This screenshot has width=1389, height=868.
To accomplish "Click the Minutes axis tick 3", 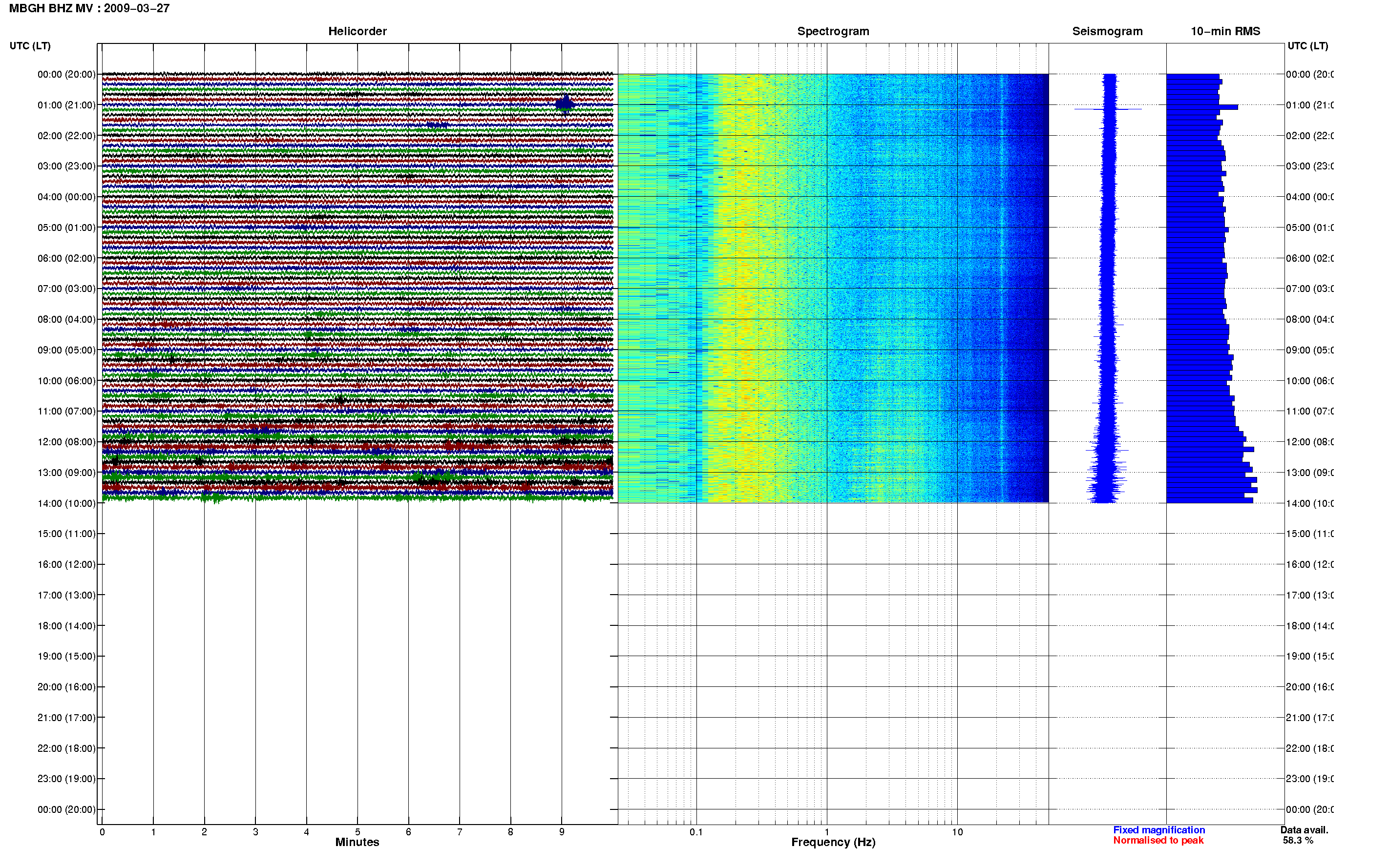I will pyautogui.click(x=255, y=832).
